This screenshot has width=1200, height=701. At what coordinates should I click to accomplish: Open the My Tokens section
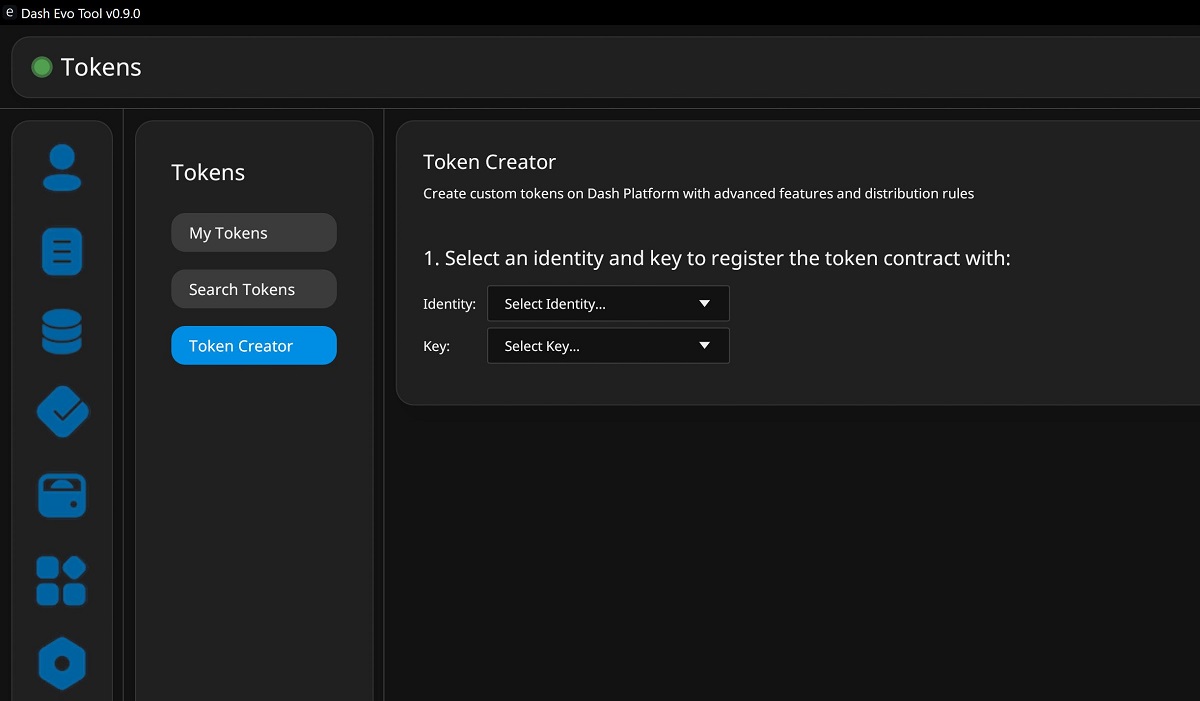click(x=254, y=233)
